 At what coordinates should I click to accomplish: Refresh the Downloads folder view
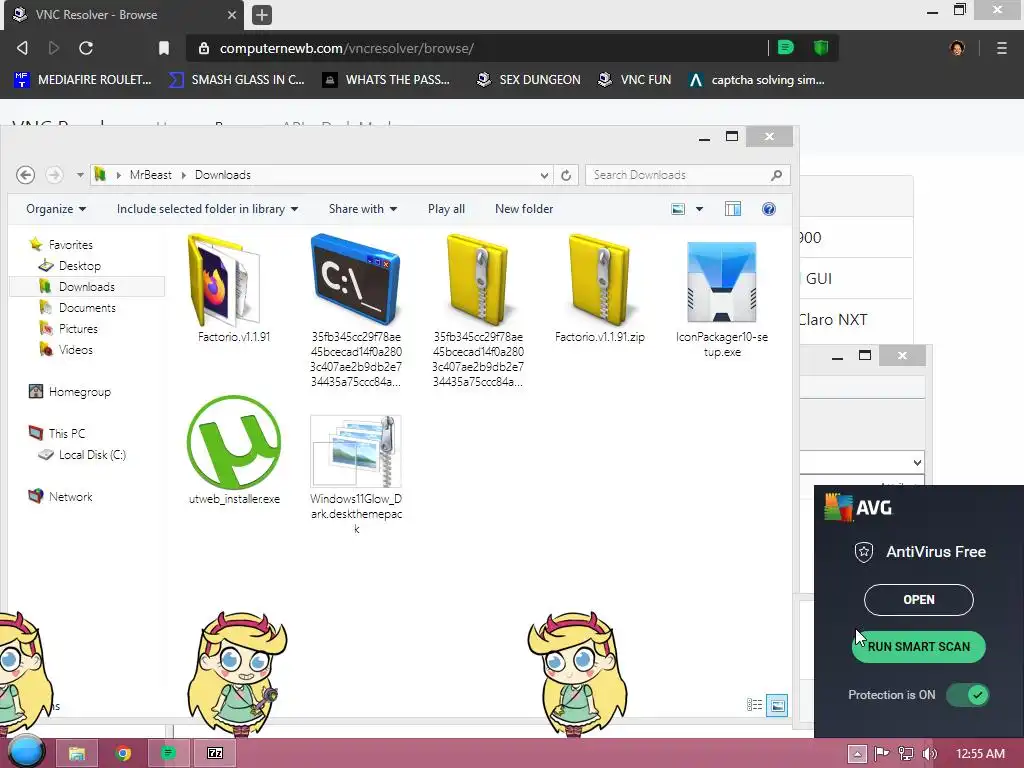[566, 175]
